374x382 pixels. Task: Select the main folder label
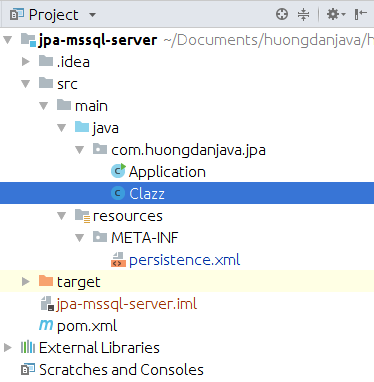[x=91, y=106]
